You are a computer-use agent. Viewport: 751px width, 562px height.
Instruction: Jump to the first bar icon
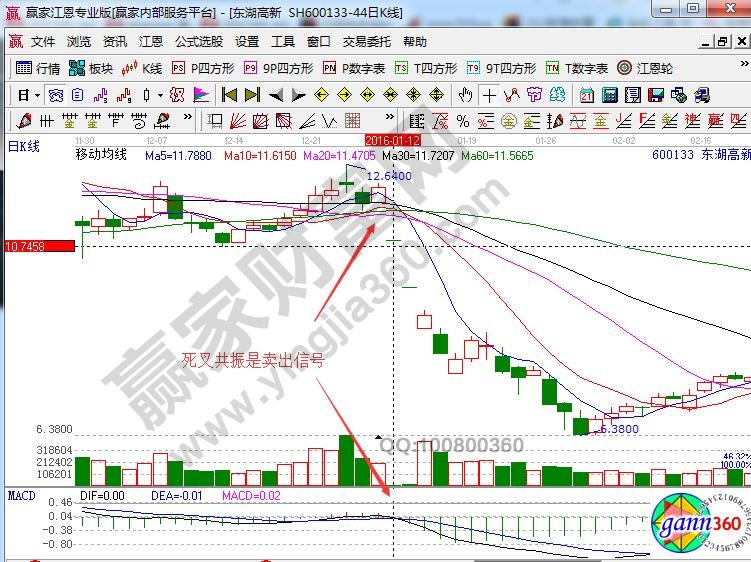[x=229, y=95]
